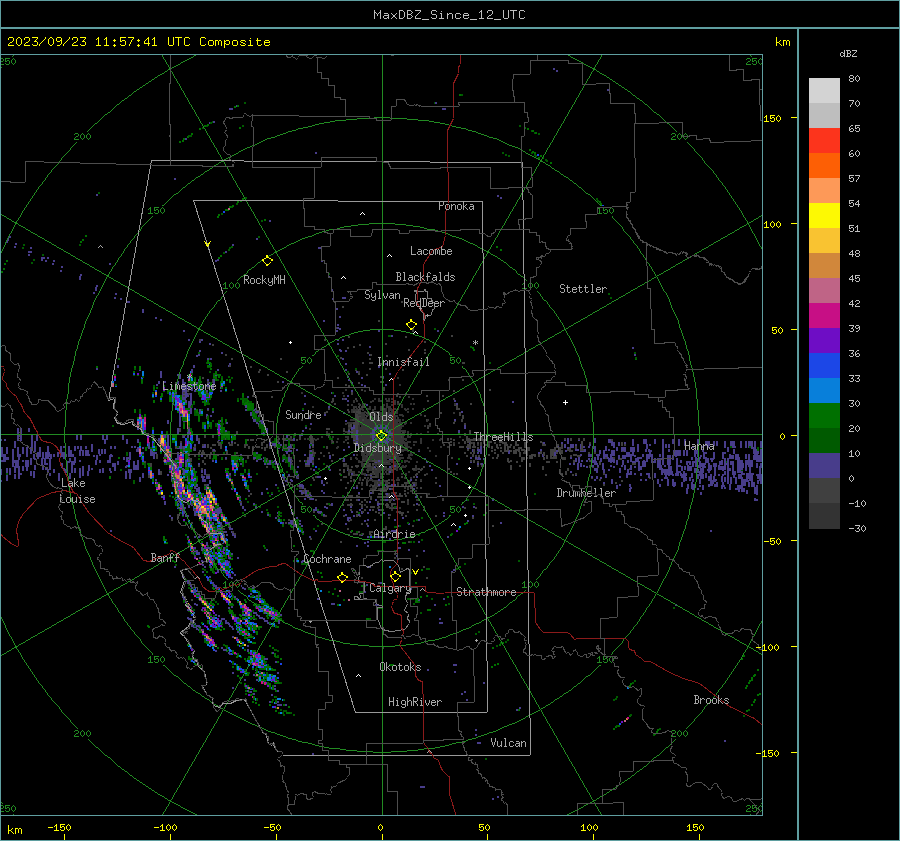Click the yellow diamond marker below Cochrane
The image size is (900, 841).
point(342,577)
